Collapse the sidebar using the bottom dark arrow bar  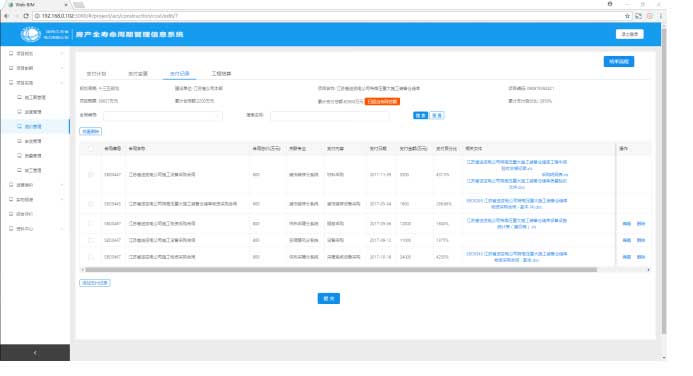coord(35,353)
